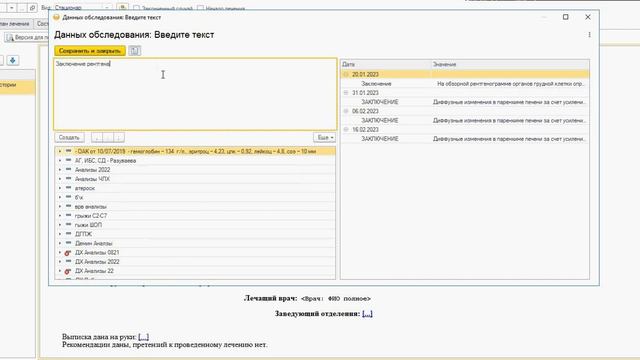Select the 'АГ, ИБС, СД - Разуваева' text

(105, 161)
